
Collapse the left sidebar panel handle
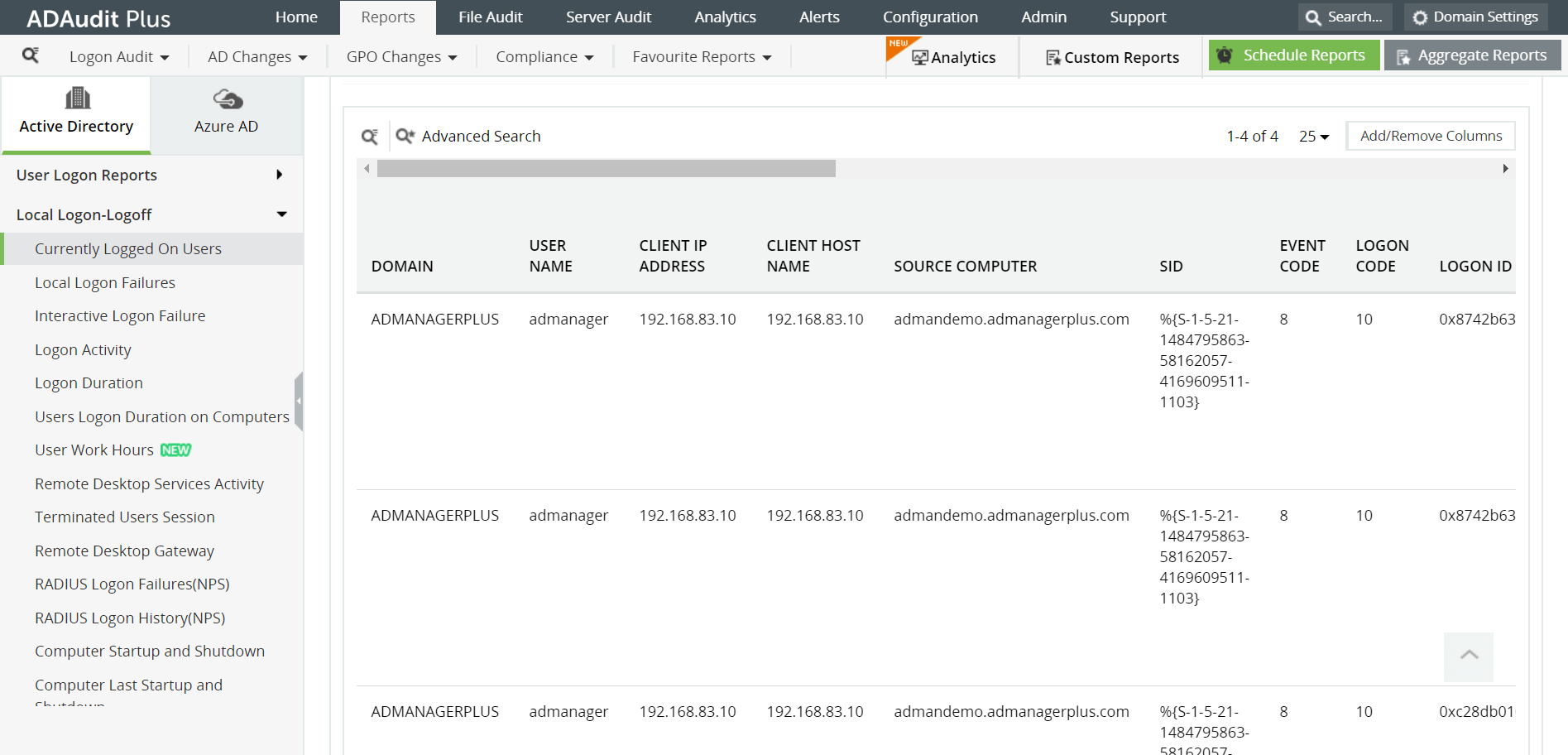(299, 402)
